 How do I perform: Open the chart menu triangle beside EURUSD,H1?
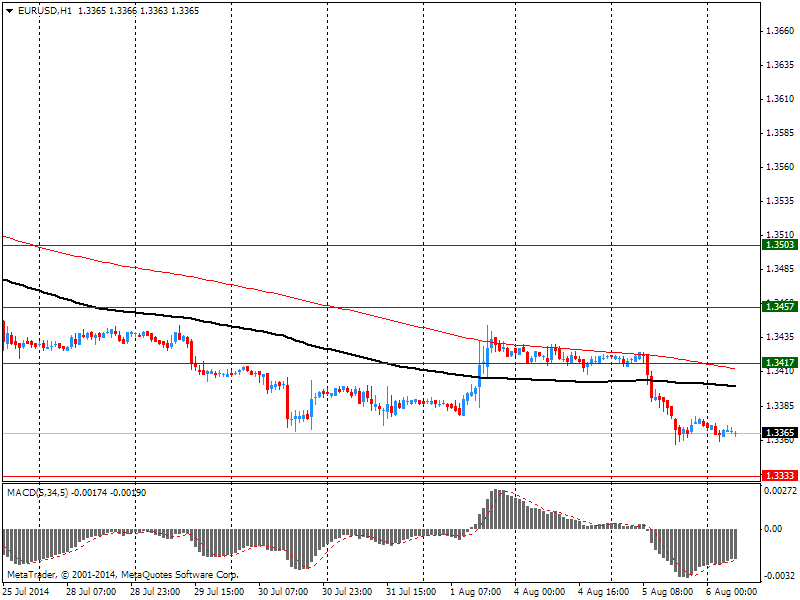(10, 11)
